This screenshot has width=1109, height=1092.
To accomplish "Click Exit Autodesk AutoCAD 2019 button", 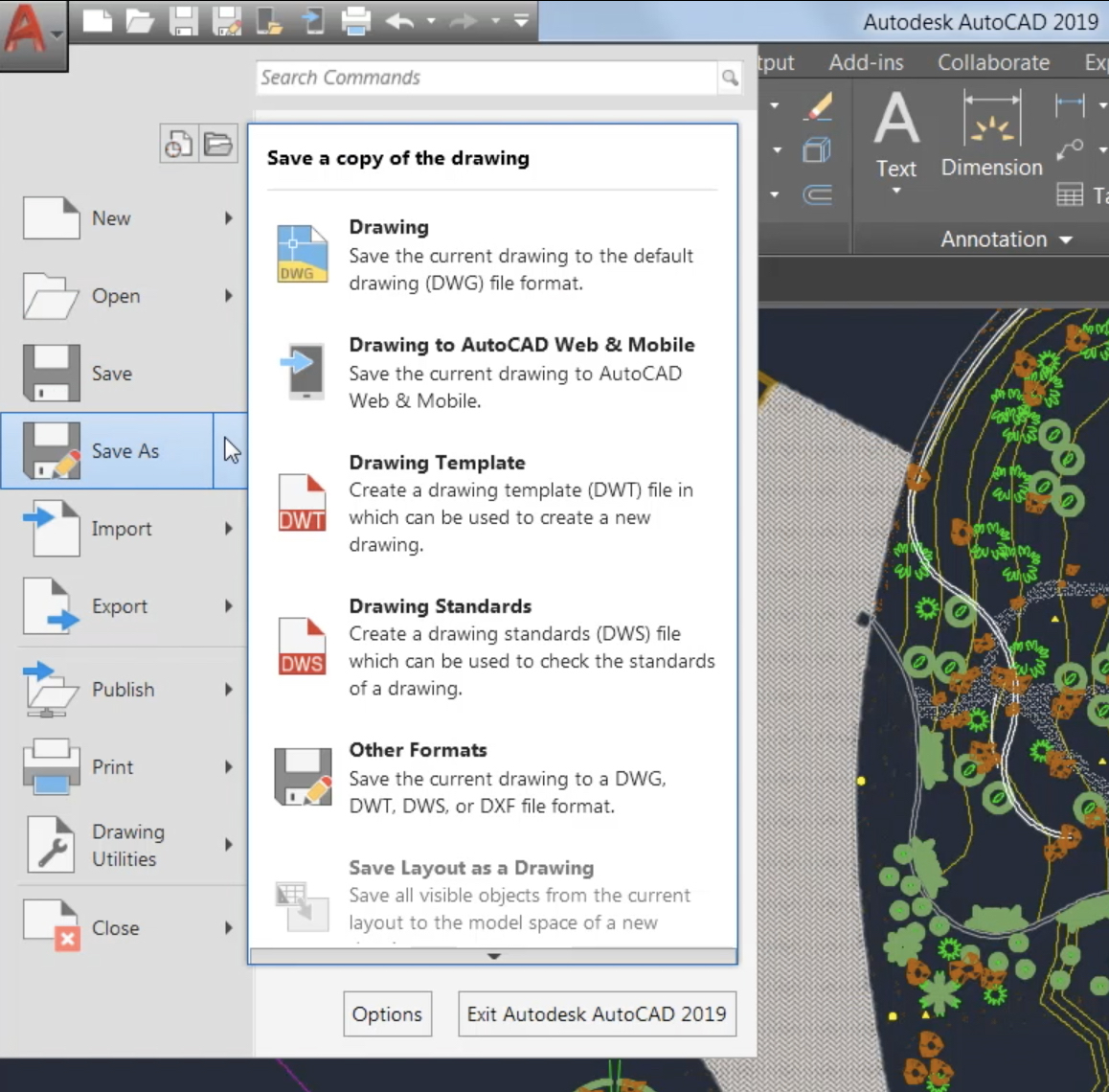I will tap(597, 1013).
